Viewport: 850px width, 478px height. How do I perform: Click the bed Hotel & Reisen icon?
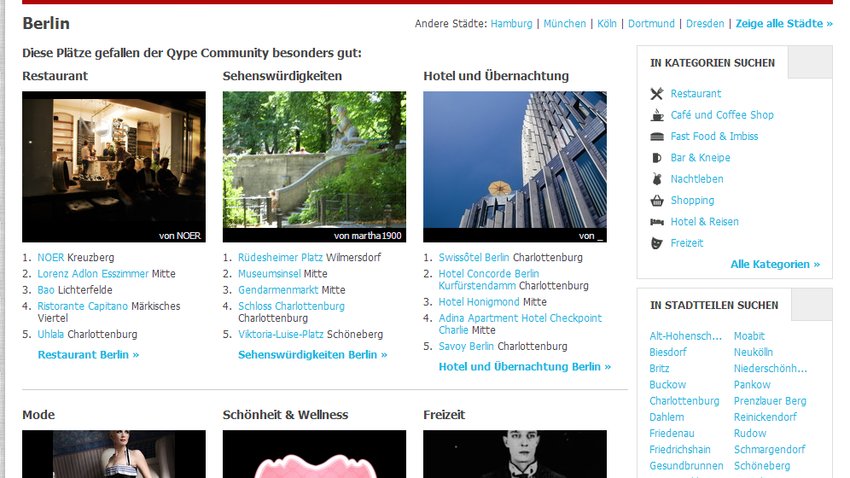[656, 222]
